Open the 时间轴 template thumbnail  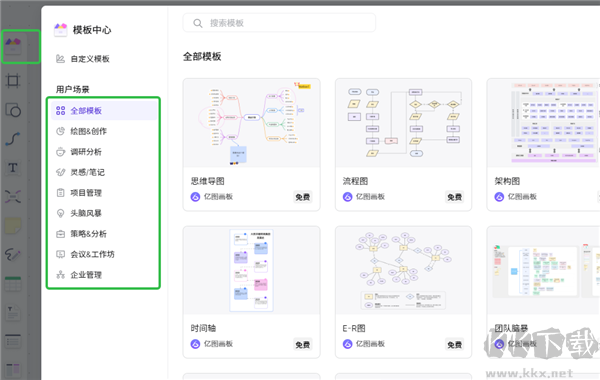(251, 271)
